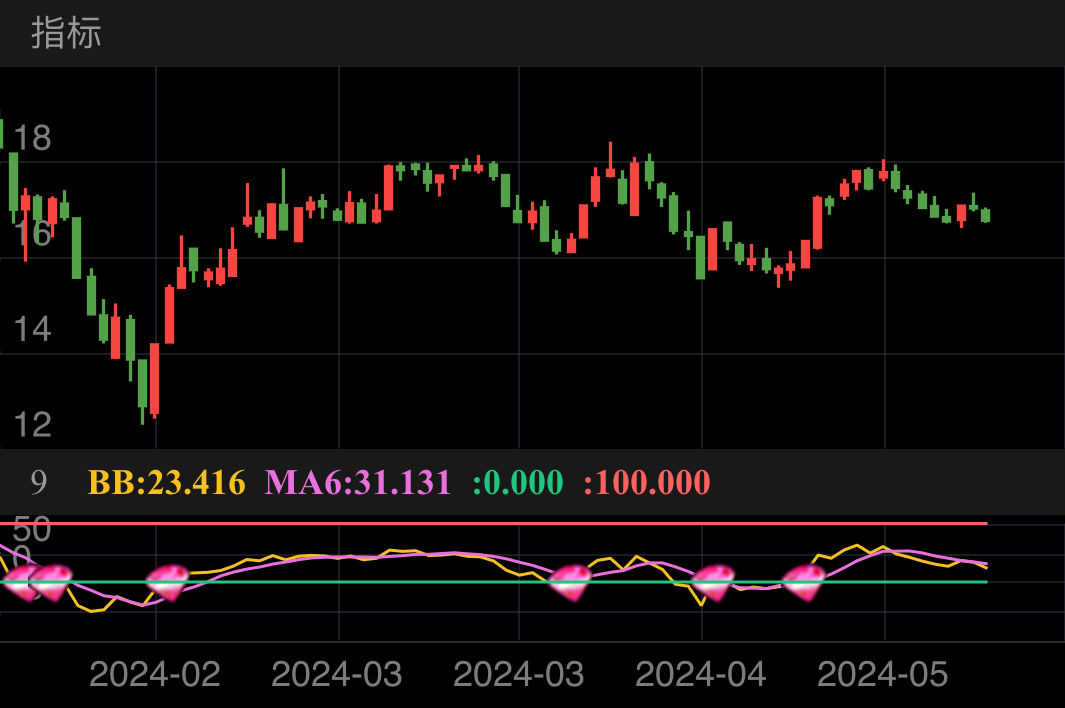
Task: Click the last green candle on the right
Action: click(x=985, y=215)
